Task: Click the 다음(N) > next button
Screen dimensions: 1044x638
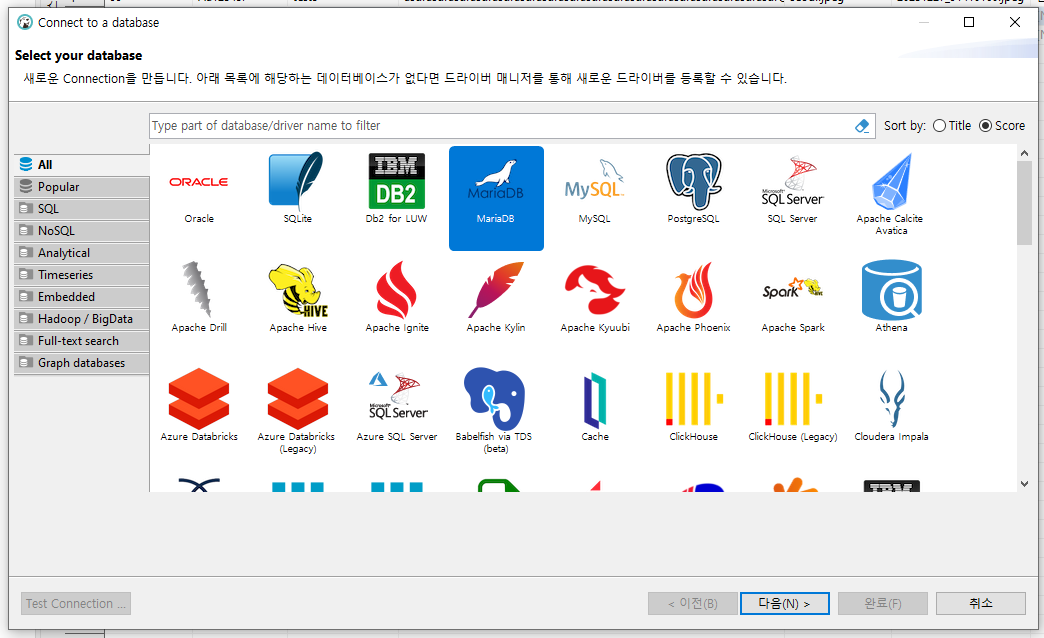Action: point(784,603)
